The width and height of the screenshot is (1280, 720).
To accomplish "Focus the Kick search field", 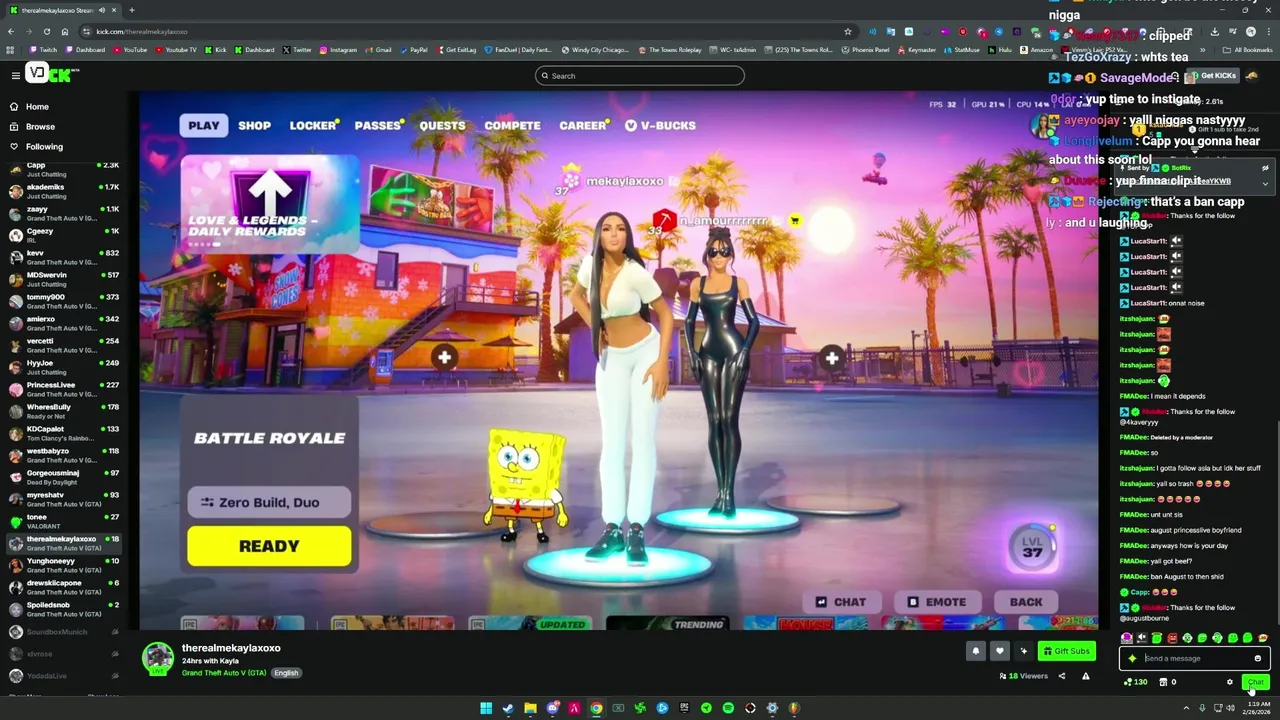I will click(x=640, y=75).
